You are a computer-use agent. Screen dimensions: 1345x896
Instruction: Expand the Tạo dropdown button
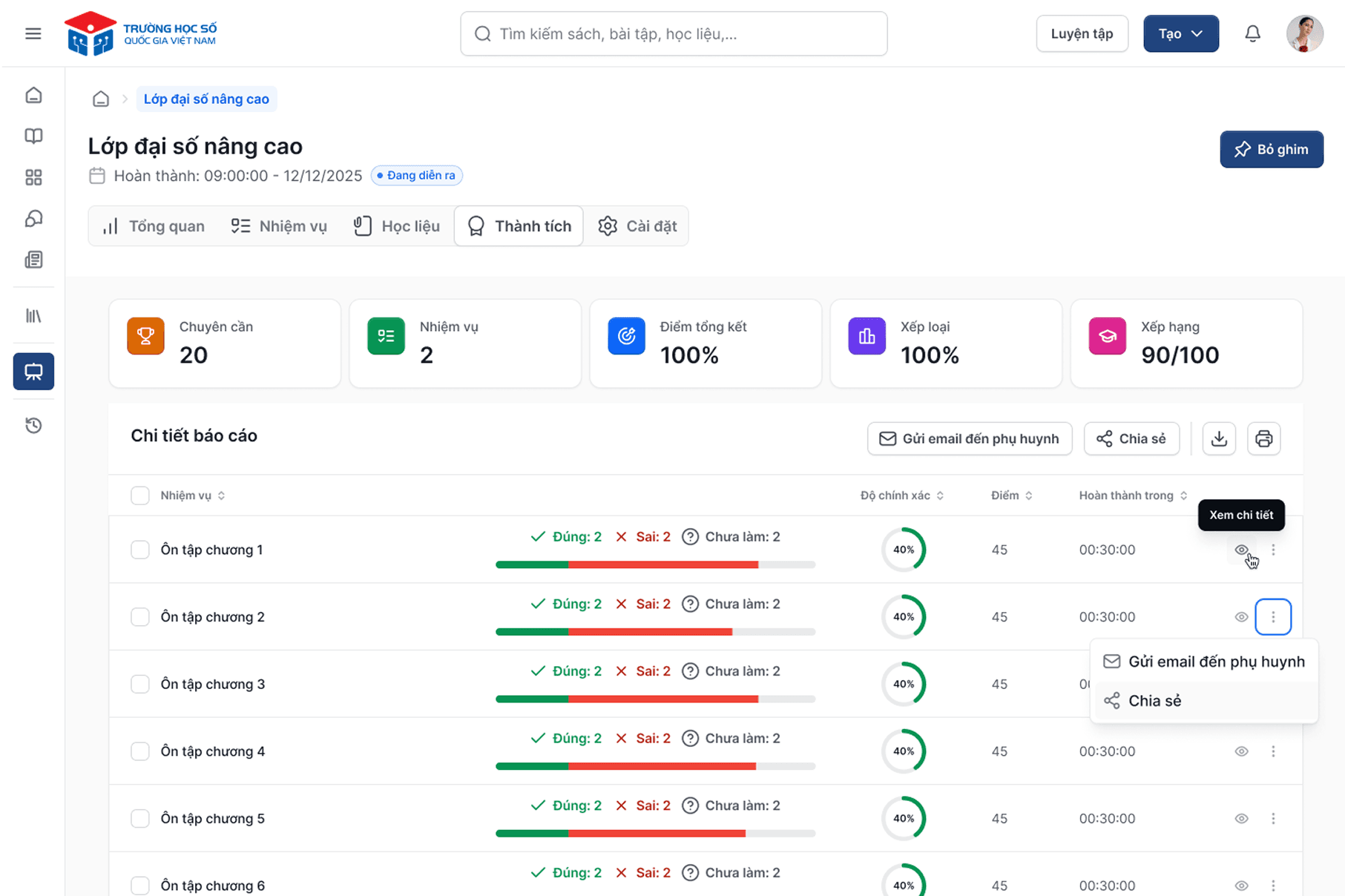coord(1180,33)
